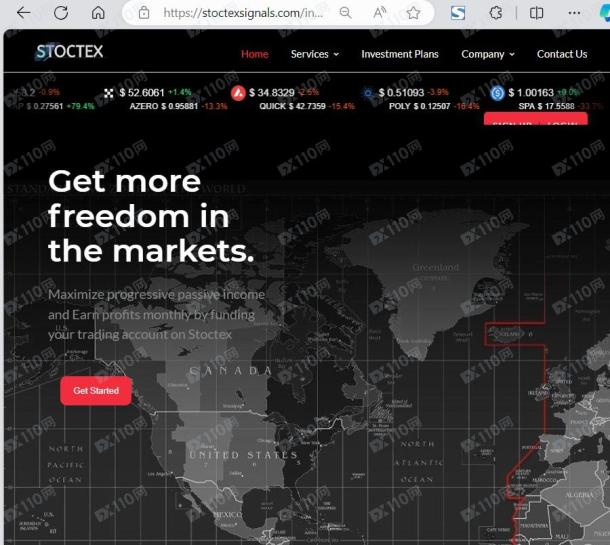Activate Read aloud icon
This screenshot has height=545, width=610.
point(379,13)
